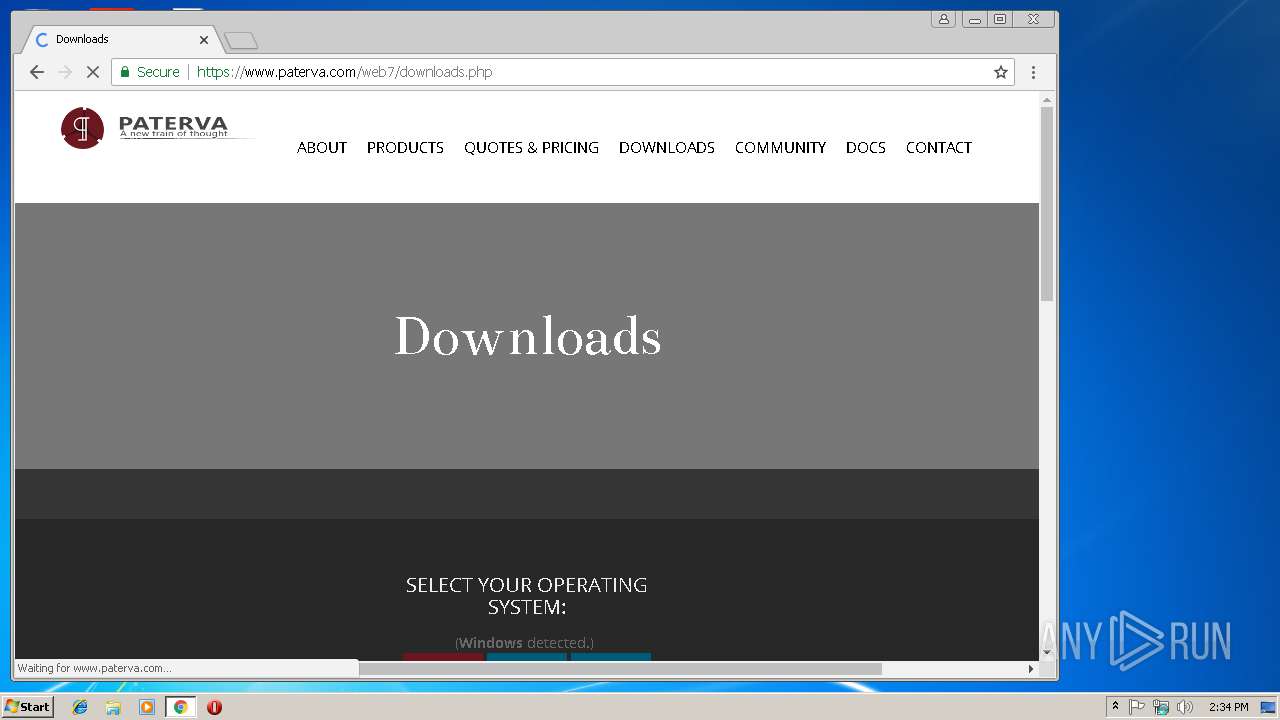
Task: Open Chrome three-dot menu
Action: 1033,72
